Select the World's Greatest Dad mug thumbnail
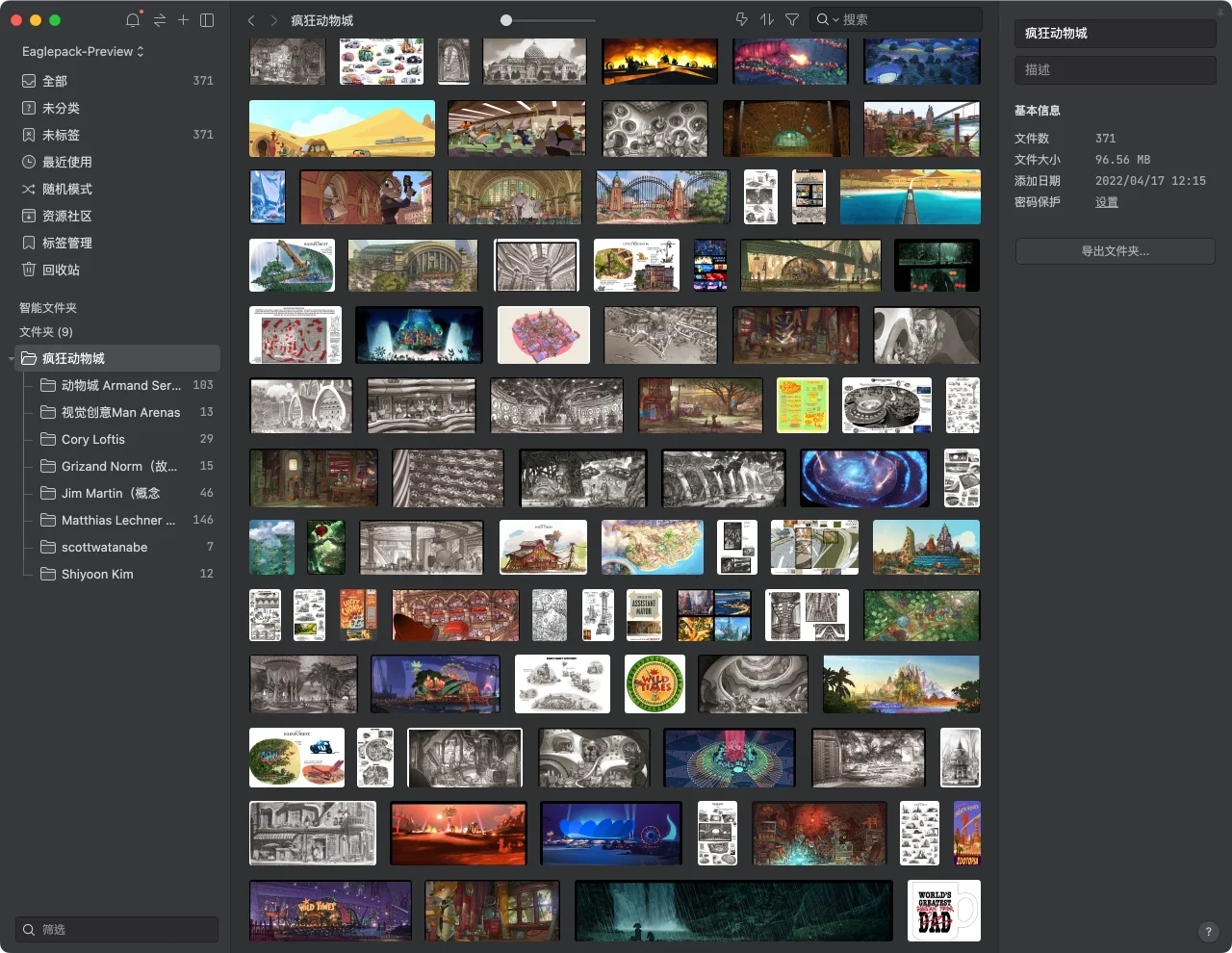 coord(944,911)
